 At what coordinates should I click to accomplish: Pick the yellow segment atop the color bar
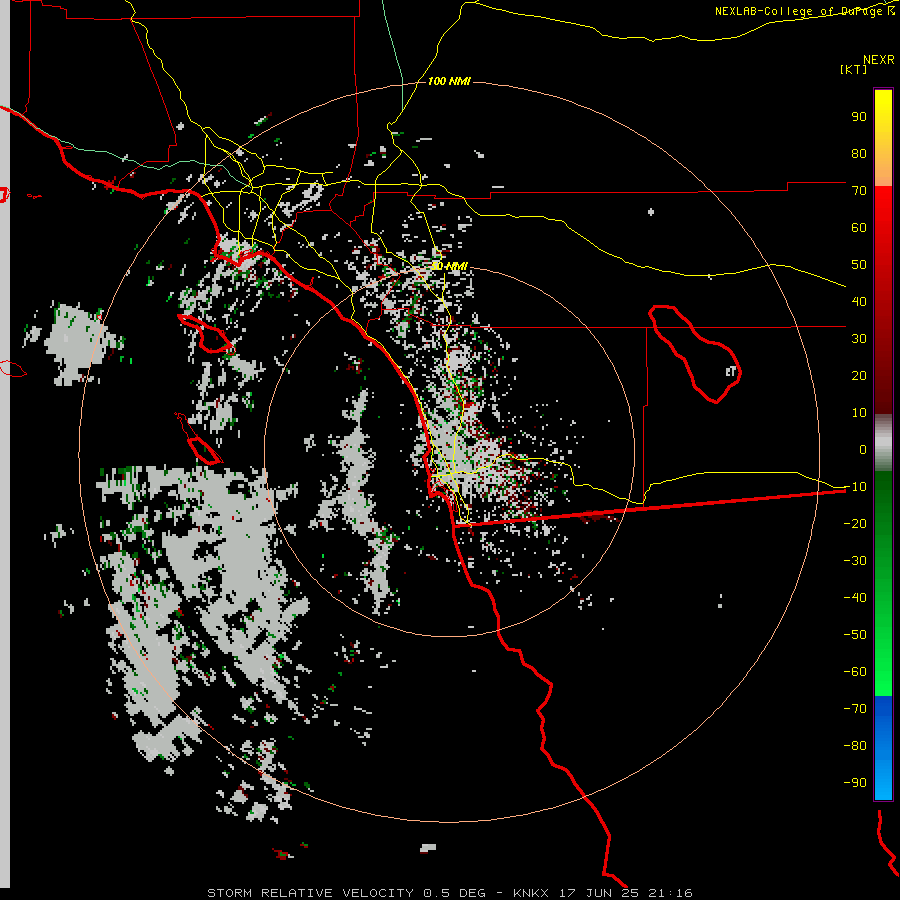(x=883, y=138)
